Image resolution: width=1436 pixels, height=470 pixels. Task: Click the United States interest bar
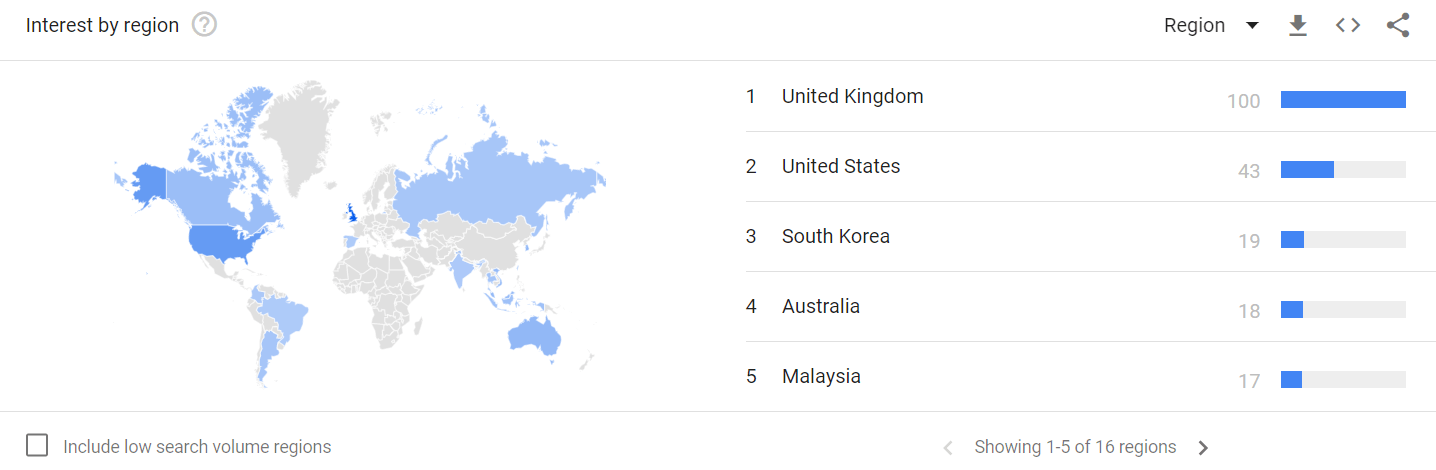[x=1343, y=170]
